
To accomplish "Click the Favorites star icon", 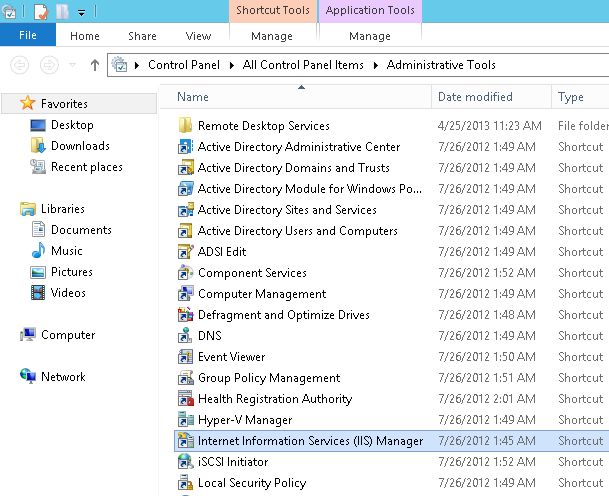I will (27, 103).
